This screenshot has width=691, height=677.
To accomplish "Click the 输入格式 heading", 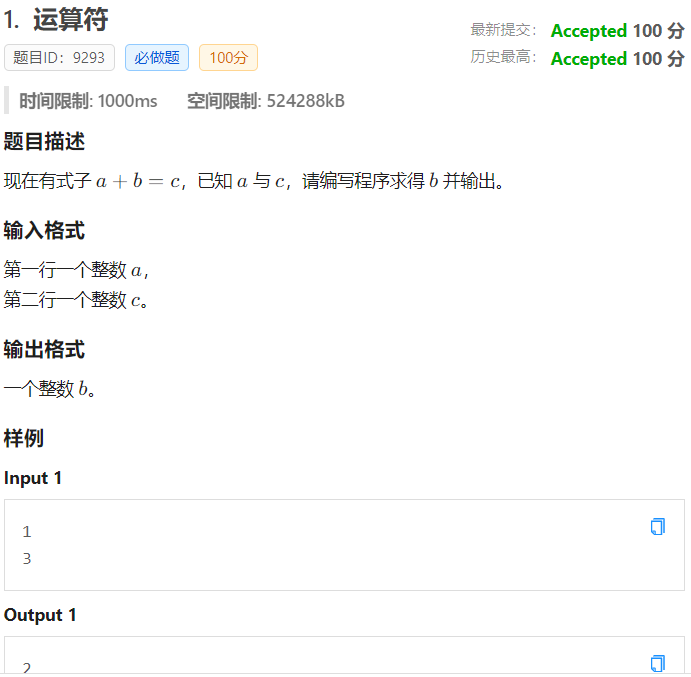I will coord(44,231).
